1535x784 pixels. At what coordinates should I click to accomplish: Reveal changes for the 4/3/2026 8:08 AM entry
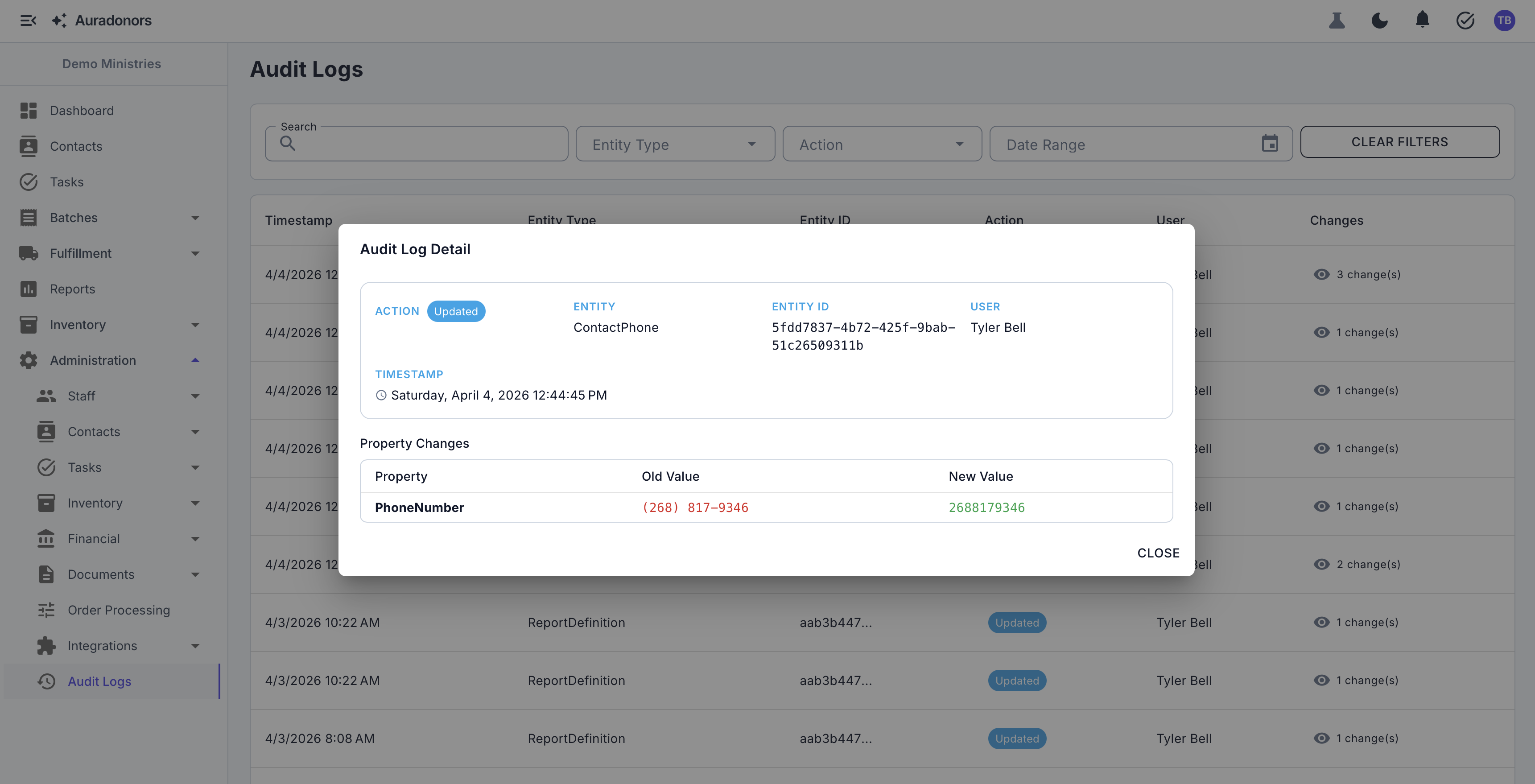tap(1322, 738)
